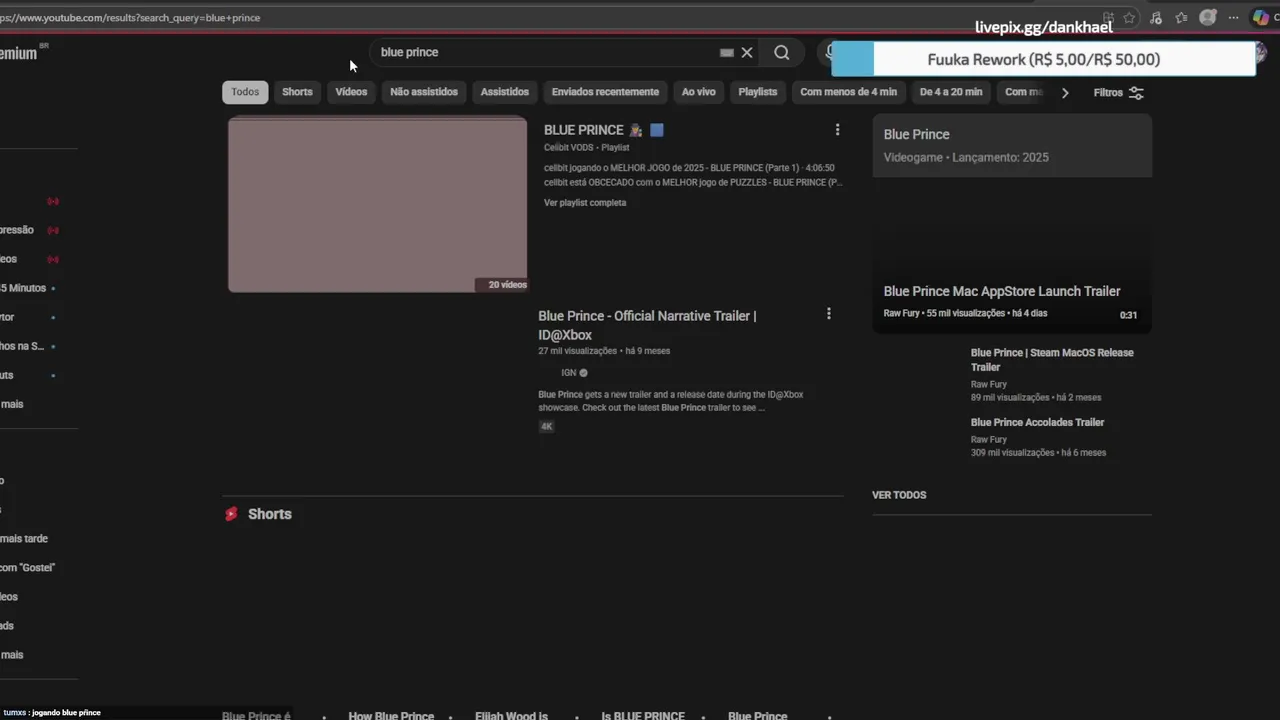Click the blue prince search input field
Screen dimensions: 1280x720
(x=545, y=52)
